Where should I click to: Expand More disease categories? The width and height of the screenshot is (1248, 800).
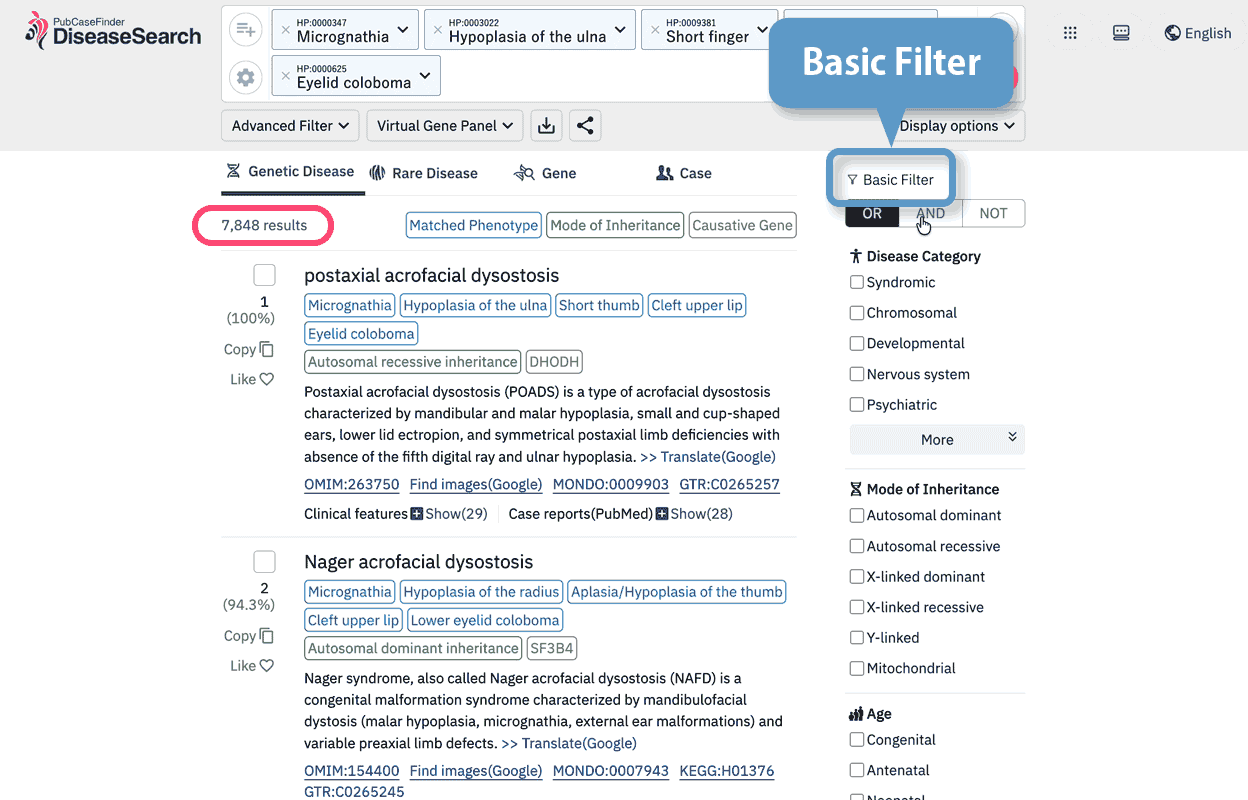[x=937, y=440]
